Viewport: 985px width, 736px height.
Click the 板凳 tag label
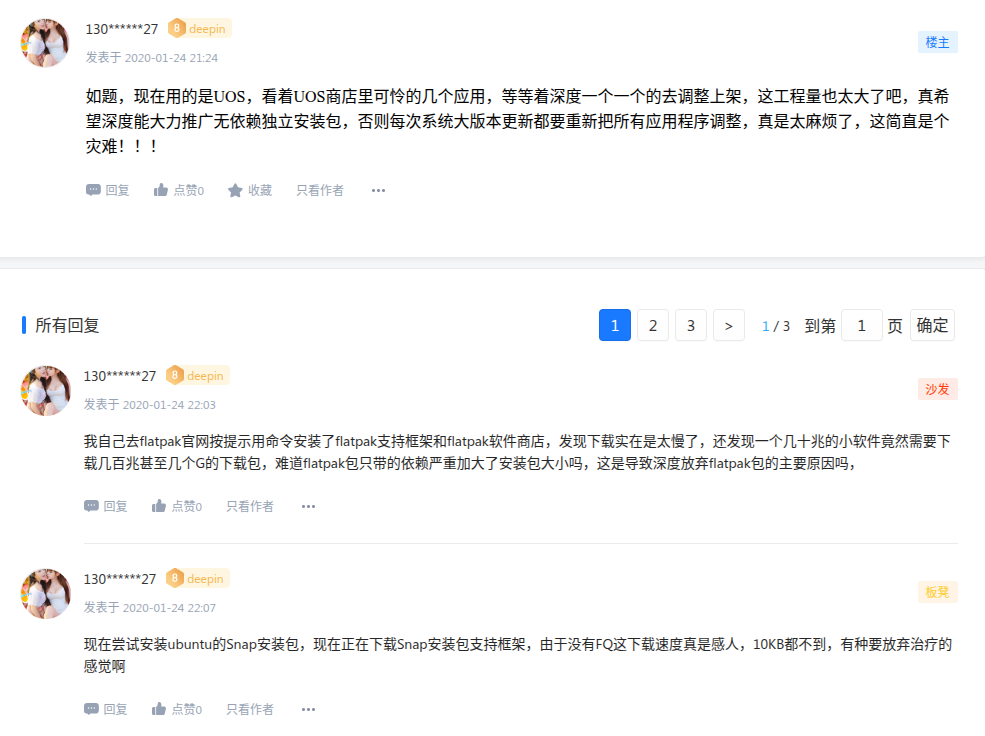[x=937, y=592]
